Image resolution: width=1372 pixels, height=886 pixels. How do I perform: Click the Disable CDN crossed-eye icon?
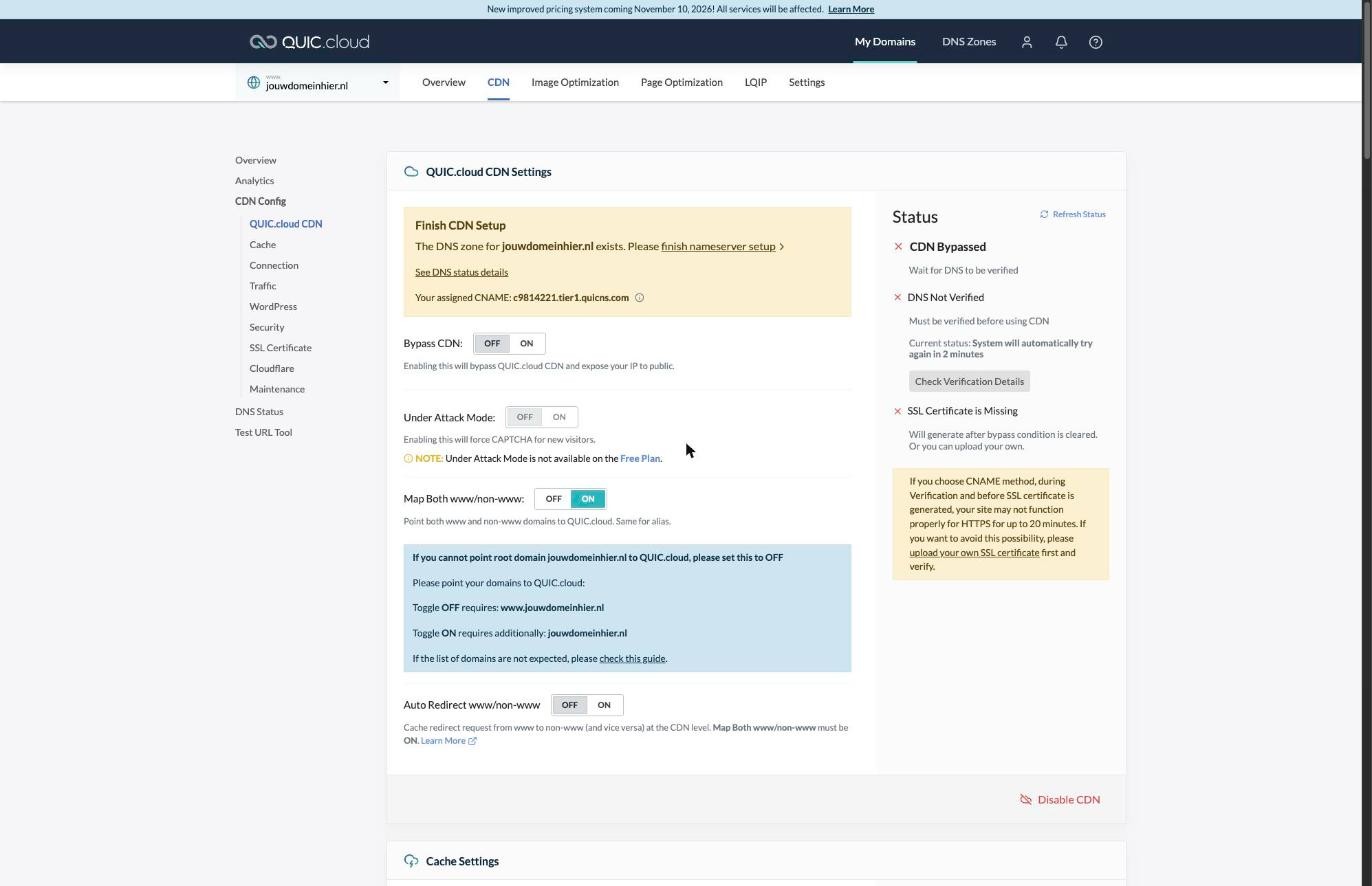coord(1025,800)
